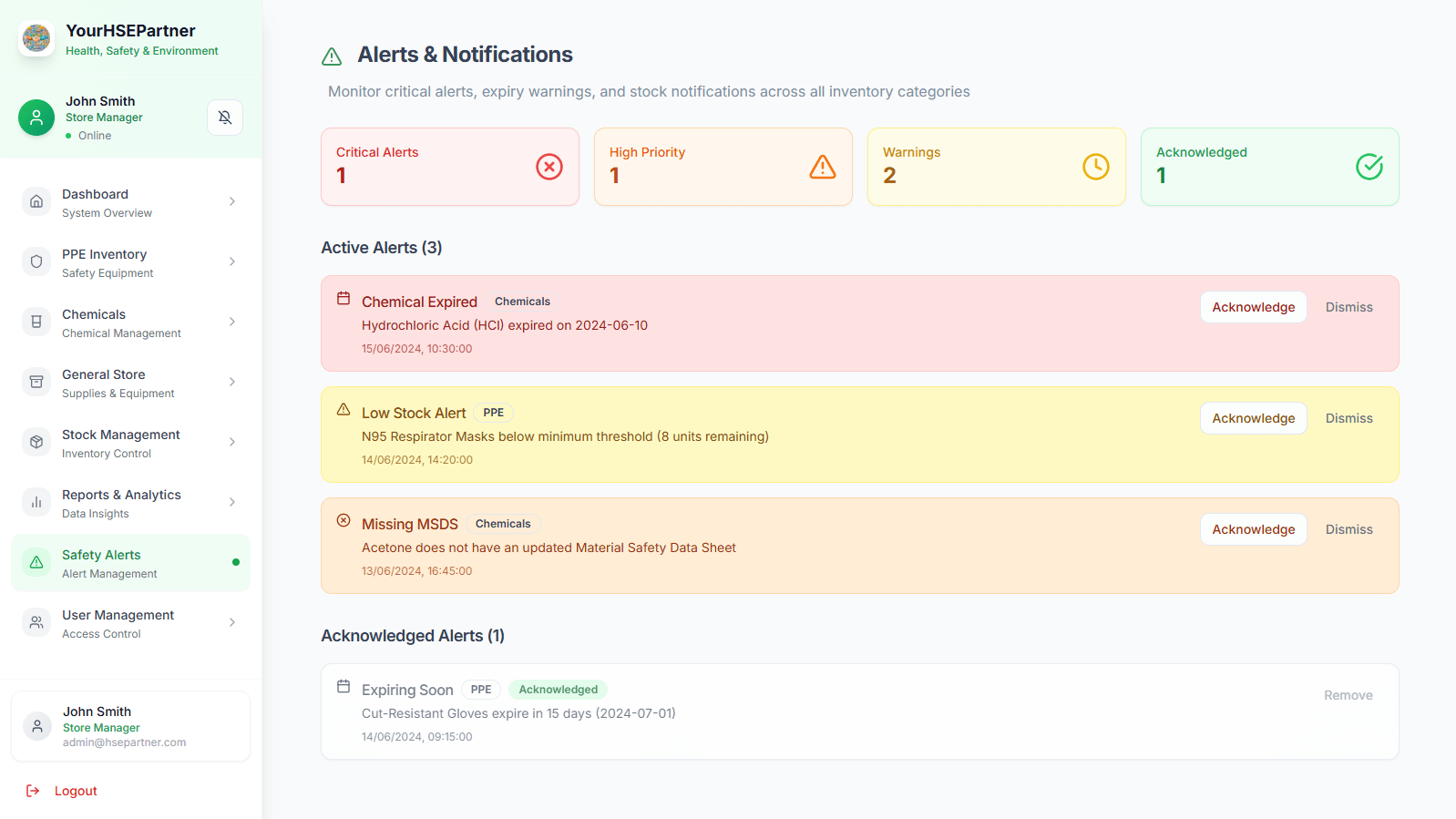
Task: Click the Reports & Analytics chart icon
Action: click(x=36, y=502)
